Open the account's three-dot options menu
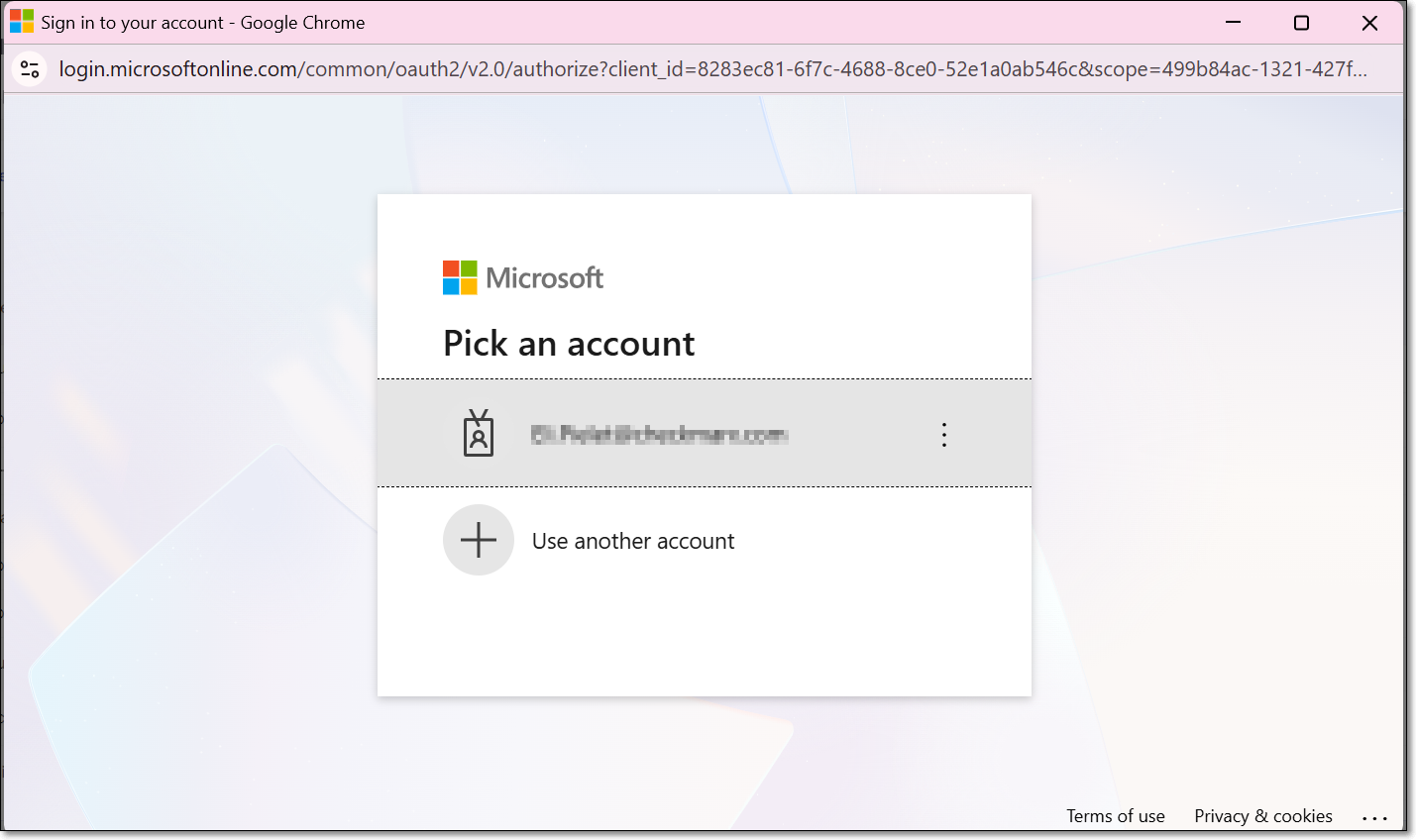 coord(943,435)
